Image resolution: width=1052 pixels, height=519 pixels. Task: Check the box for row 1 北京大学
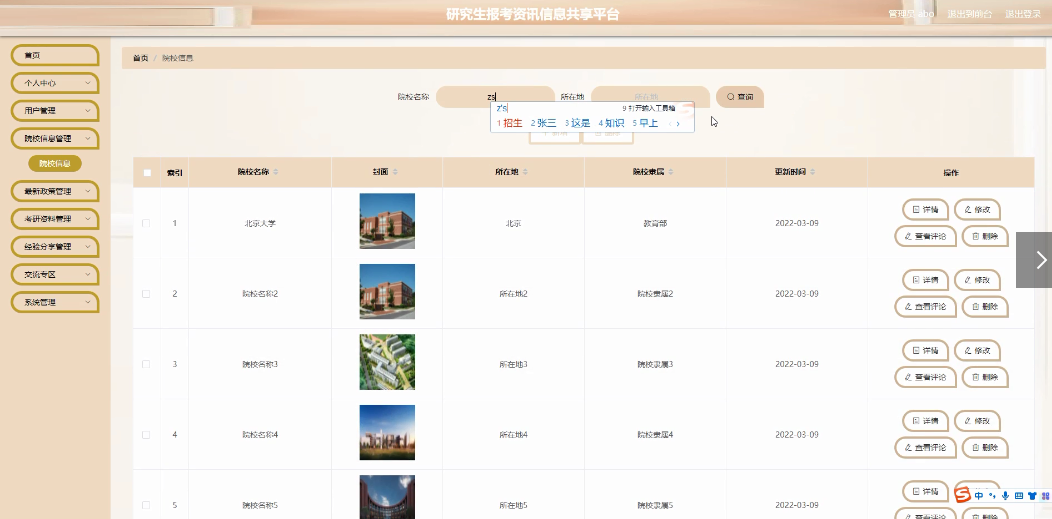[x=146, y=223]
